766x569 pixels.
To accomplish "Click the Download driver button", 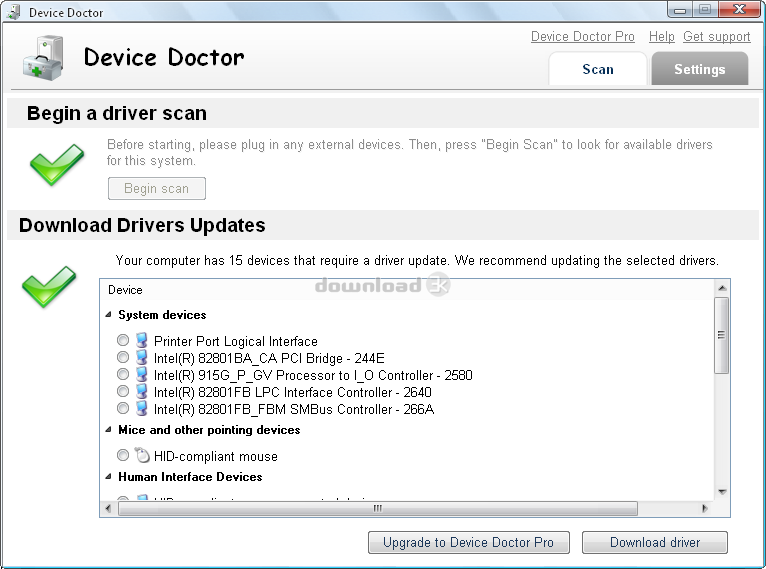I will coord(655,543).
